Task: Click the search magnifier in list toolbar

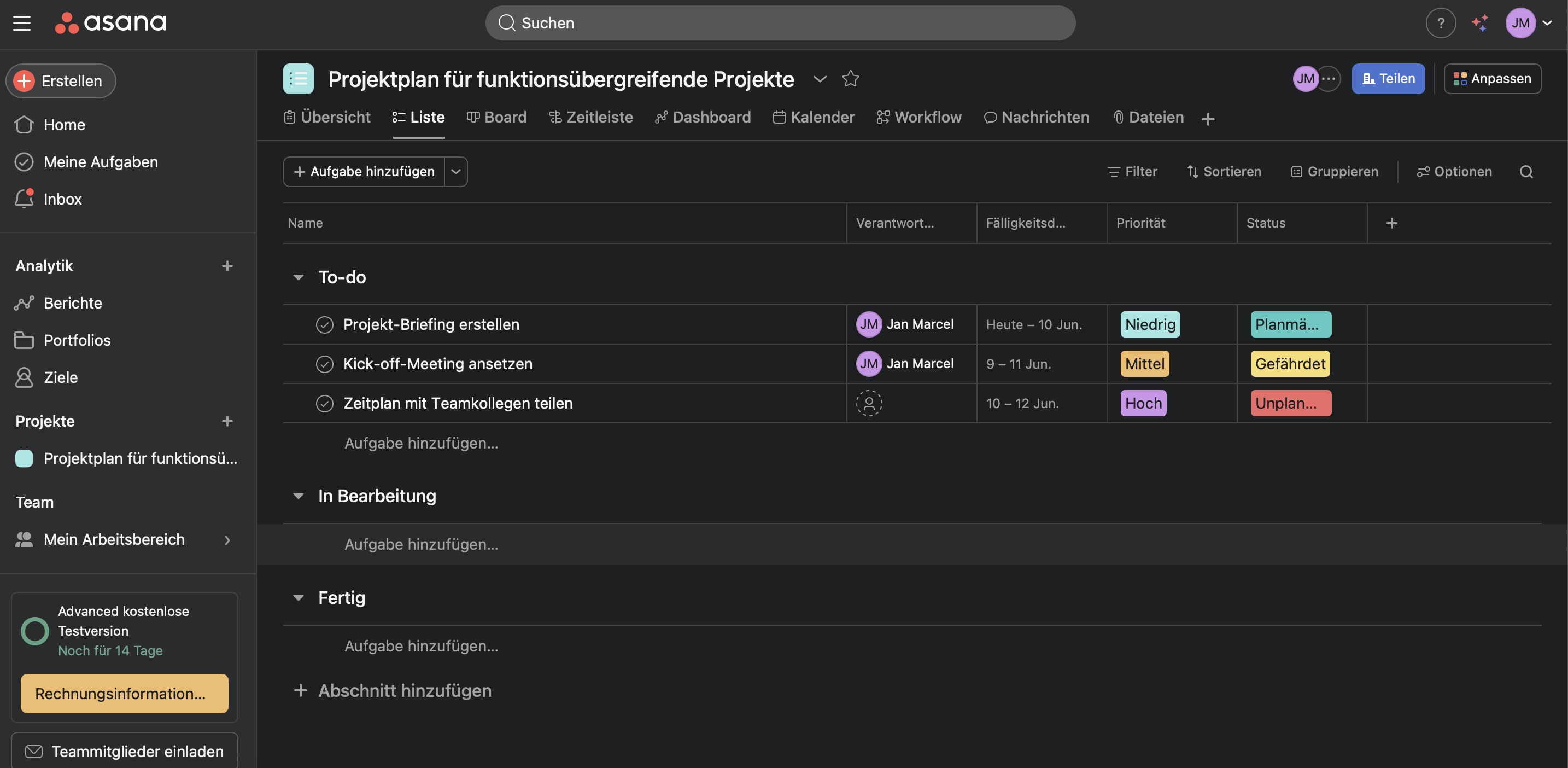Action: [1525, 172]
